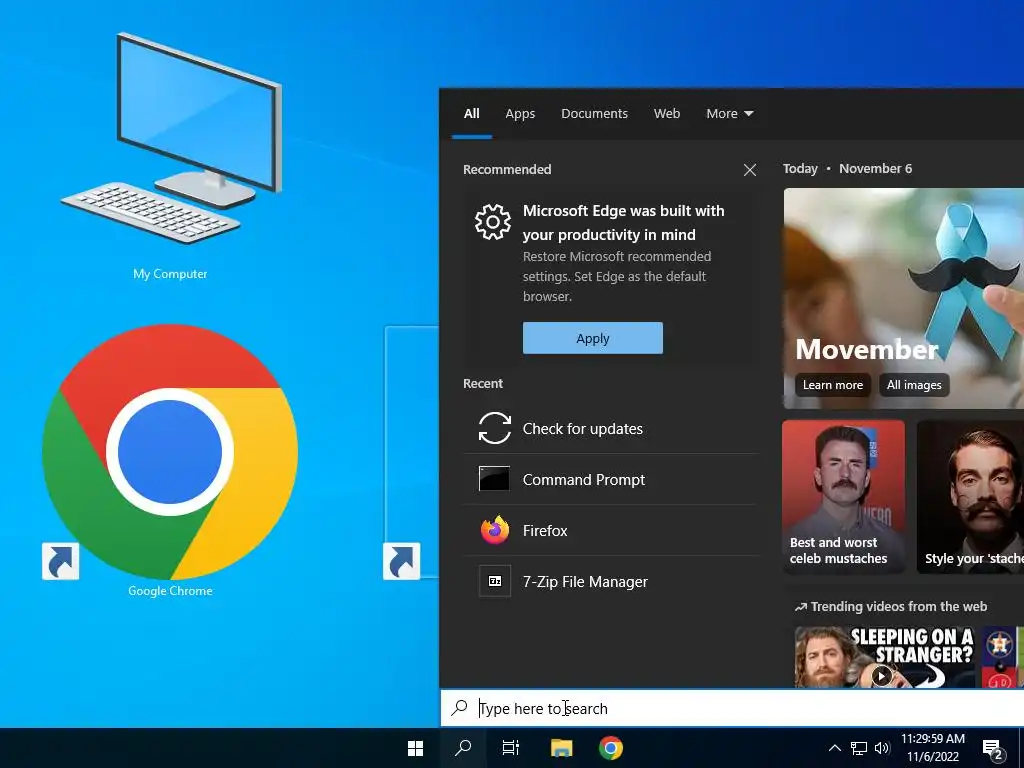Open Command Prompt from recent list
This screenshot has height=768, width=1024.
click(x=611, y=479)
